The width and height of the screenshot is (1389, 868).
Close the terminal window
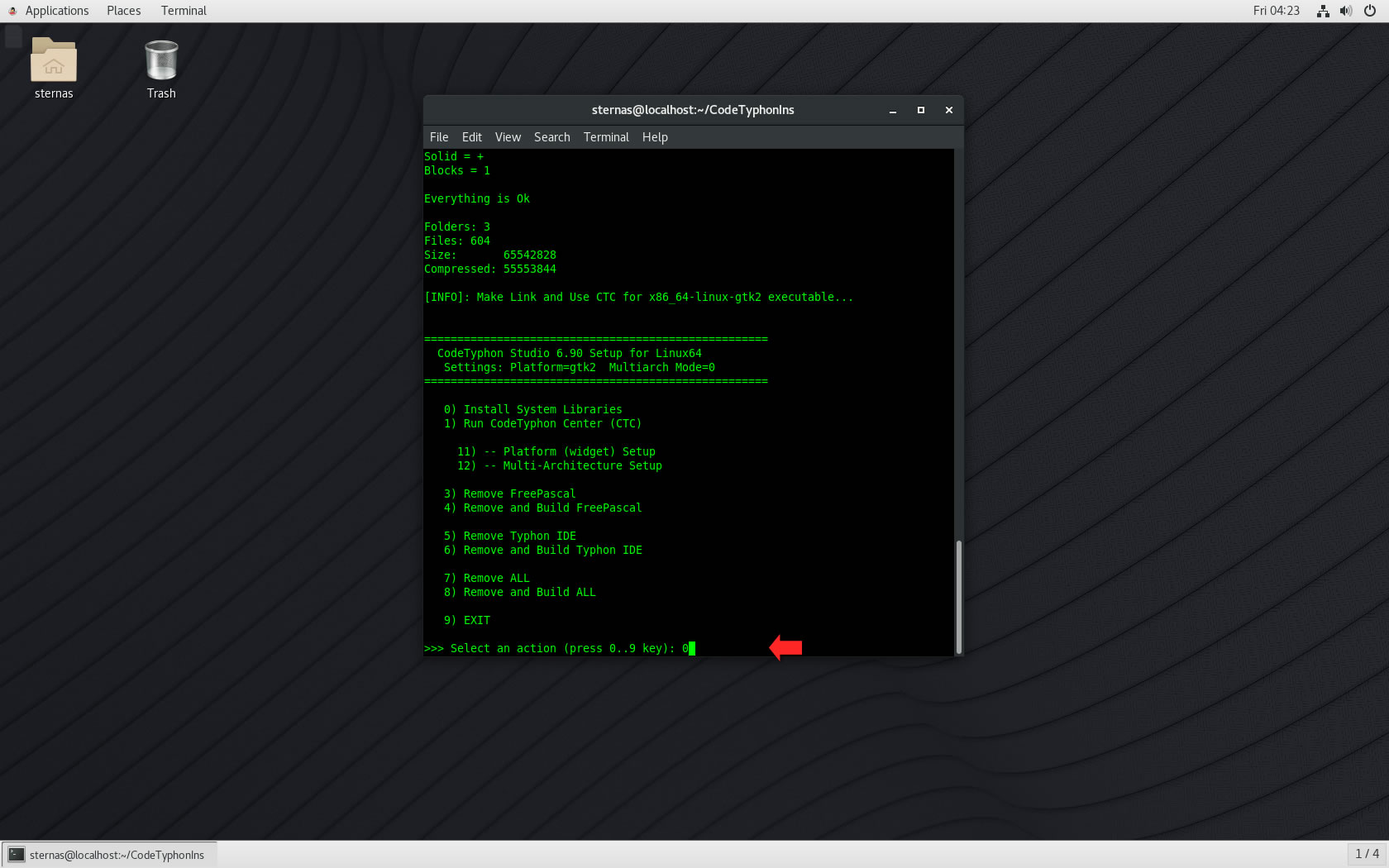(949, 110)
